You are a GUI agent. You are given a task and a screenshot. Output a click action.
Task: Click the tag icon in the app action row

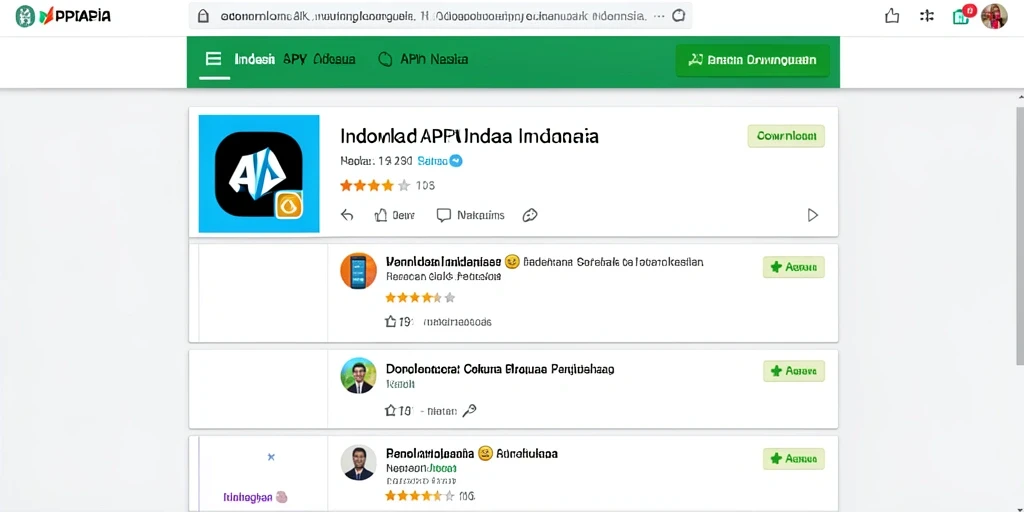click(530, 215)
